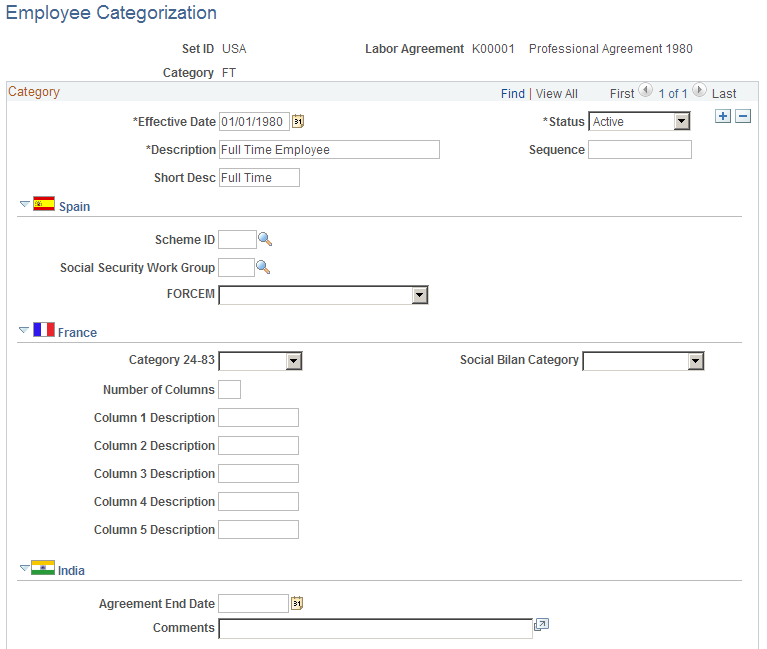Click the Find link
Image resolution: width=767 pixels, height=649 pixels.
(x=513, y=93)
